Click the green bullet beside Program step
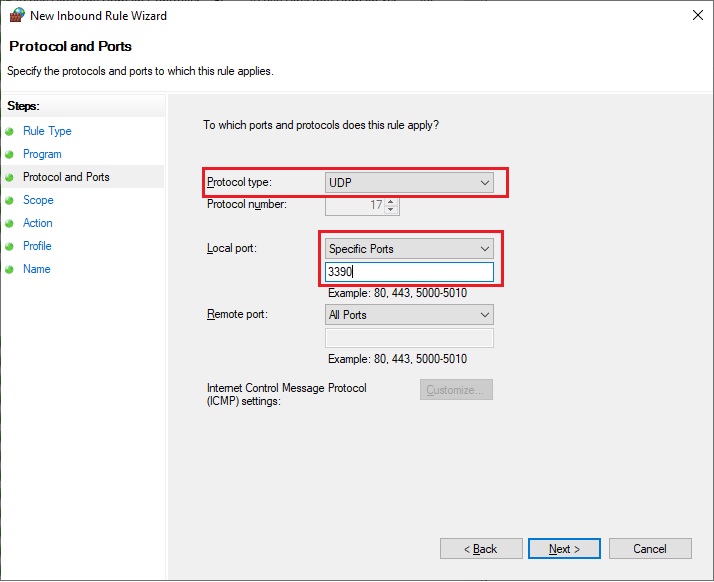This screenshot has height=582, width=714. pyautogui.click(x=10, y=155)
